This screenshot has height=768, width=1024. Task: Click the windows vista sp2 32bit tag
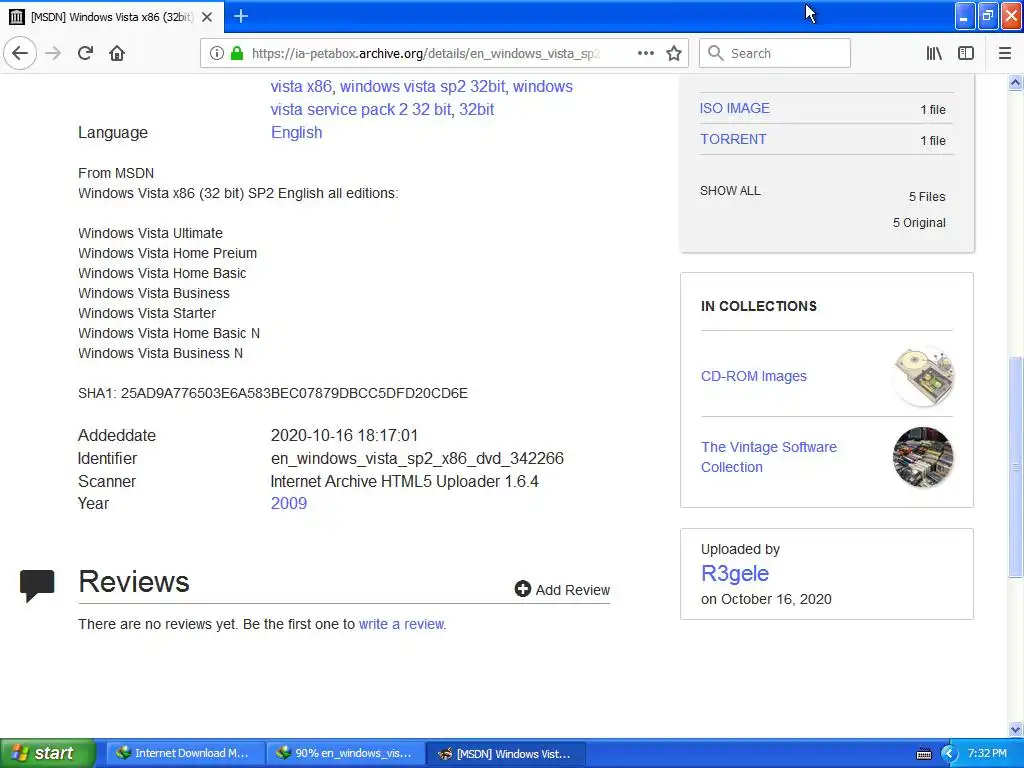point(422,86)
